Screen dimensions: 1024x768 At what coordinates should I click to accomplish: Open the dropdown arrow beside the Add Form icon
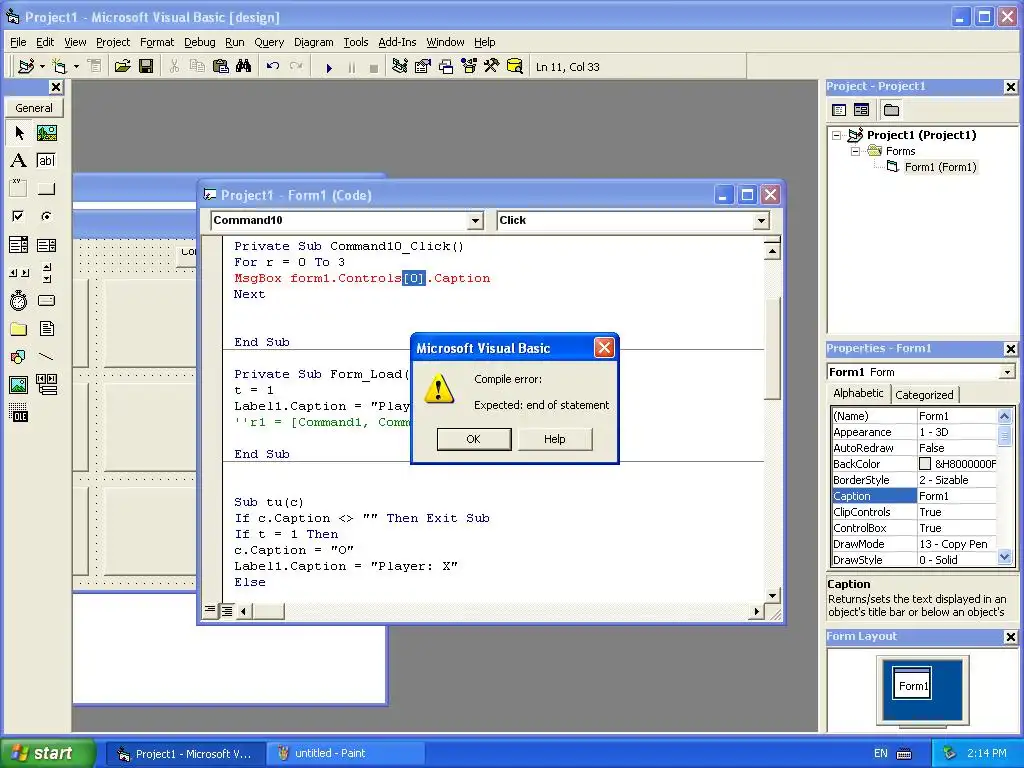point(76,66)
